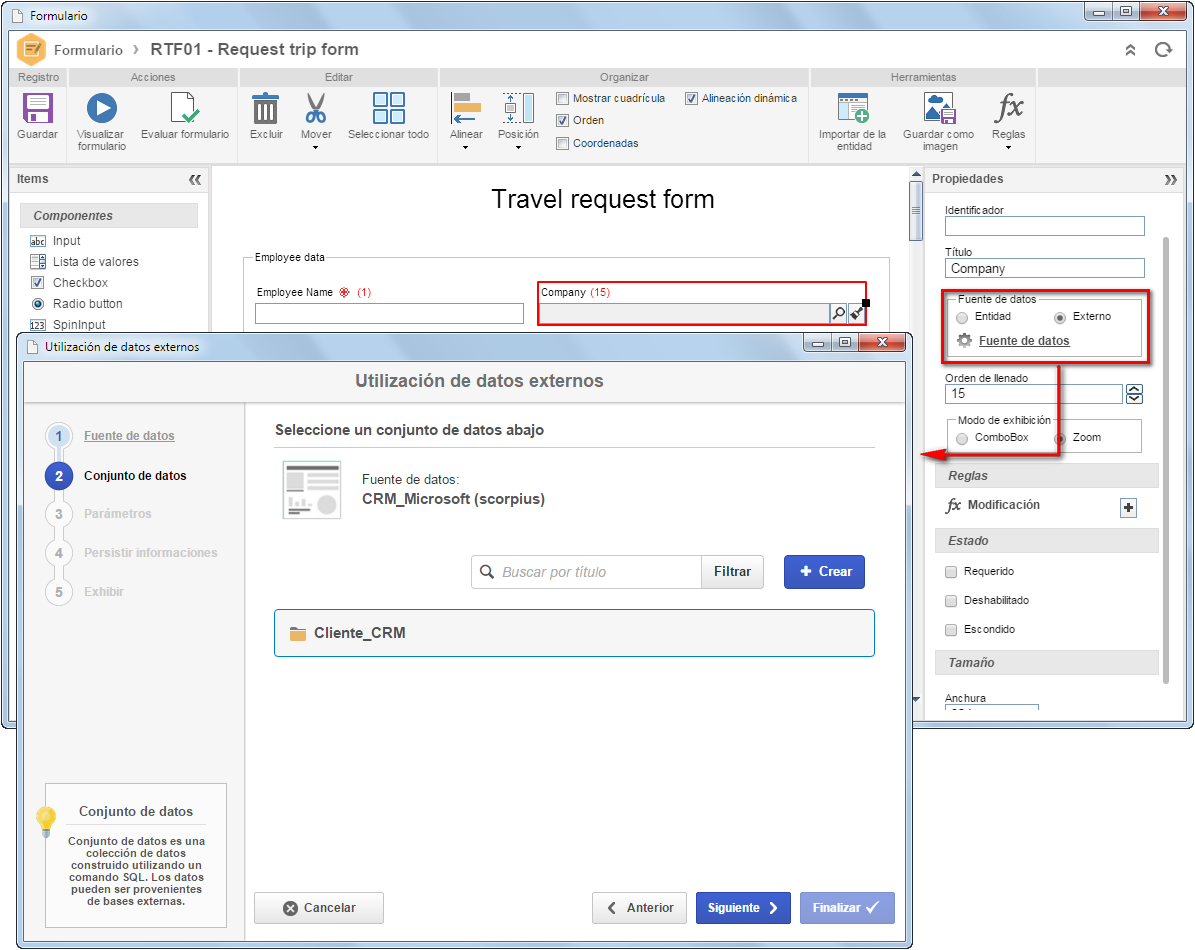1195x950 pixels.
Task: Click the search magnifier in Buscar field
Action: pyautogui.click(x=486, y=571)
